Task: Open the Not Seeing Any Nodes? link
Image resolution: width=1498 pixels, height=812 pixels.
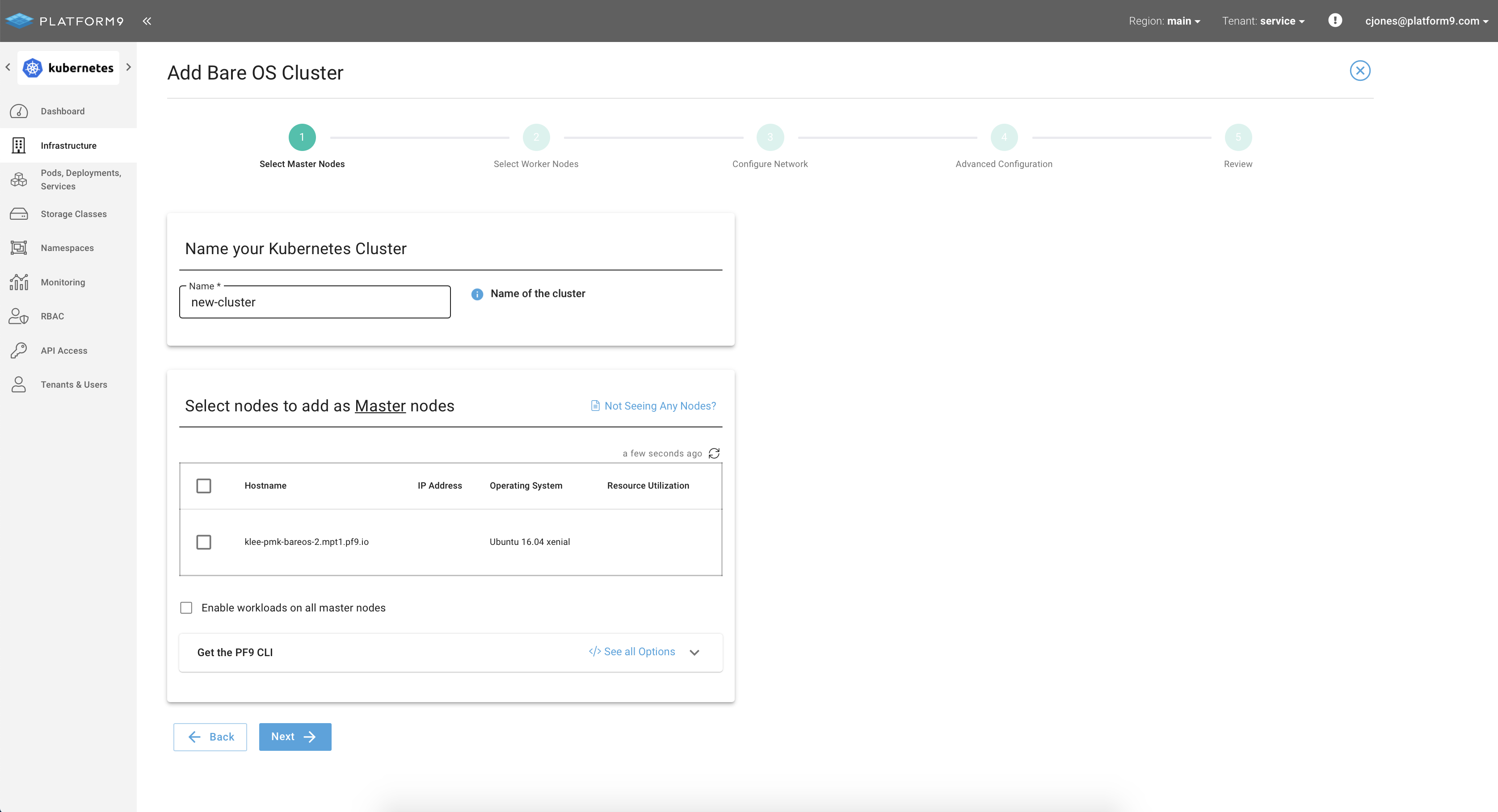Action: click(653, 406)
